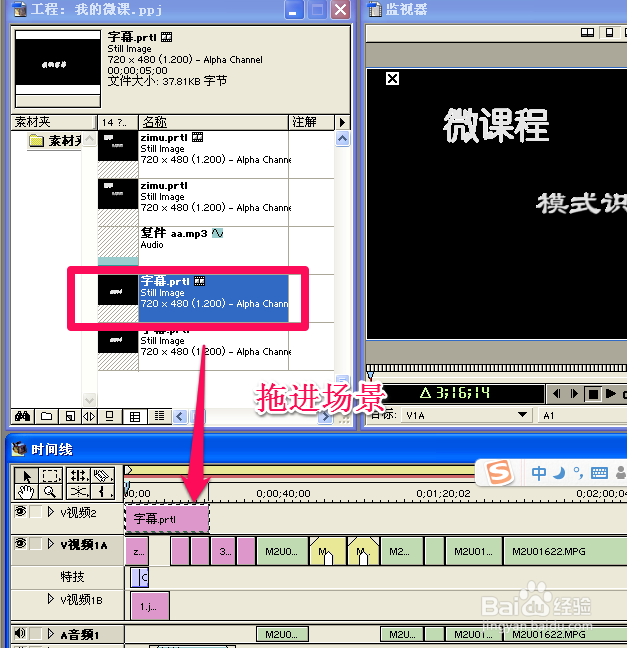This screenshot has width=627, height=648.
Task: Step one frame back in monitor
Action: click(556, 394)
